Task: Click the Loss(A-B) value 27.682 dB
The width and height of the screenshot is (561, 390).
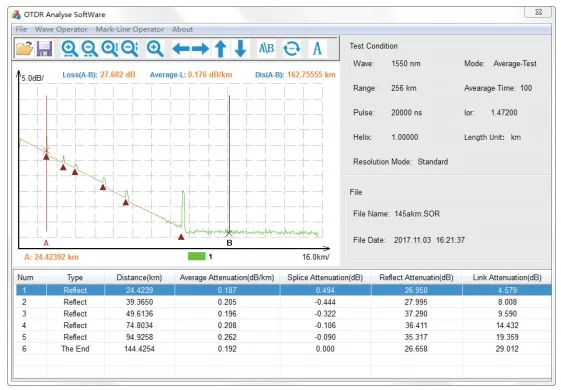Action: [118, 75]
